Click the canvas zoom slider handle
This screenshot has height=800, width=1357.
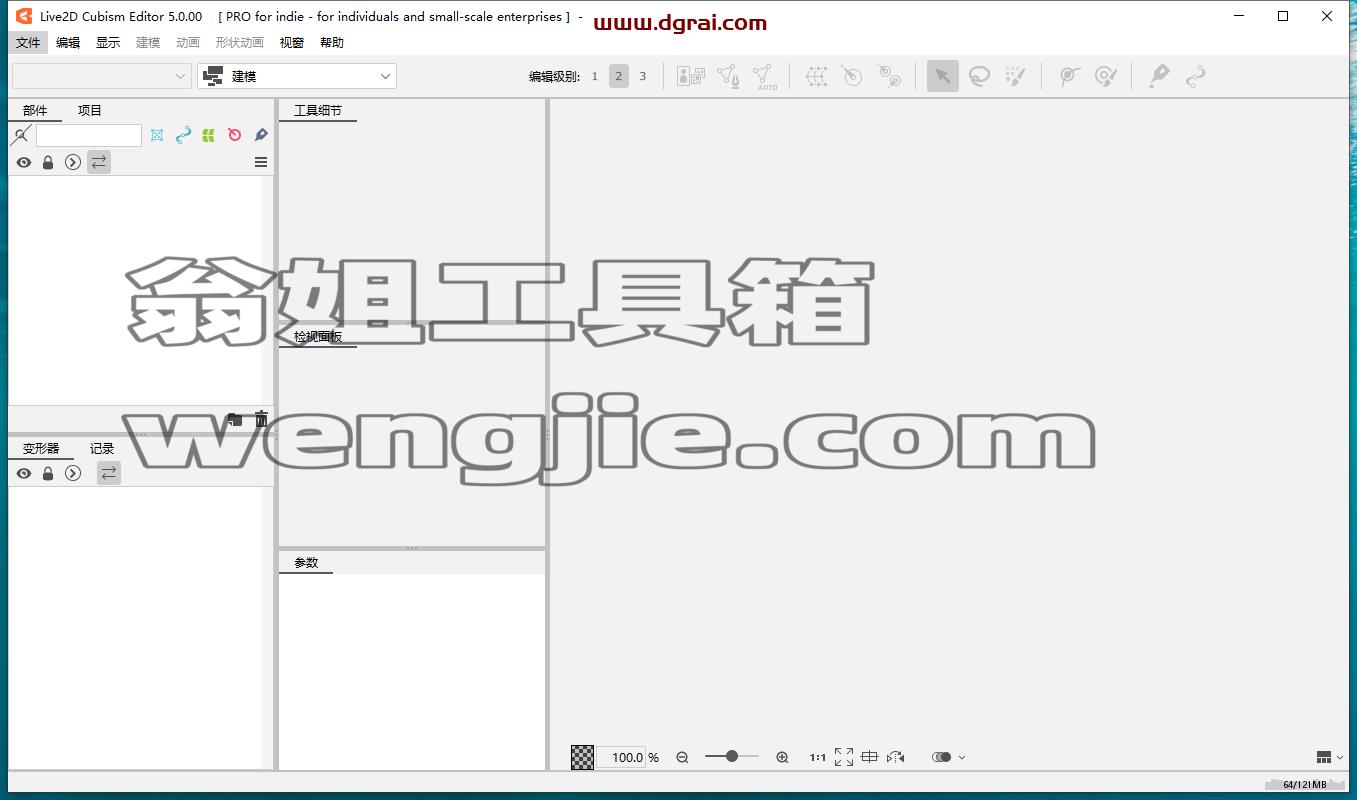(732, 756)
